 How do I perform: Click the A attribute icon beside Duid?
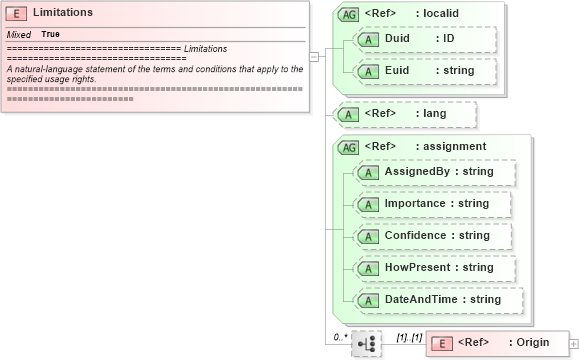(368, 40)
